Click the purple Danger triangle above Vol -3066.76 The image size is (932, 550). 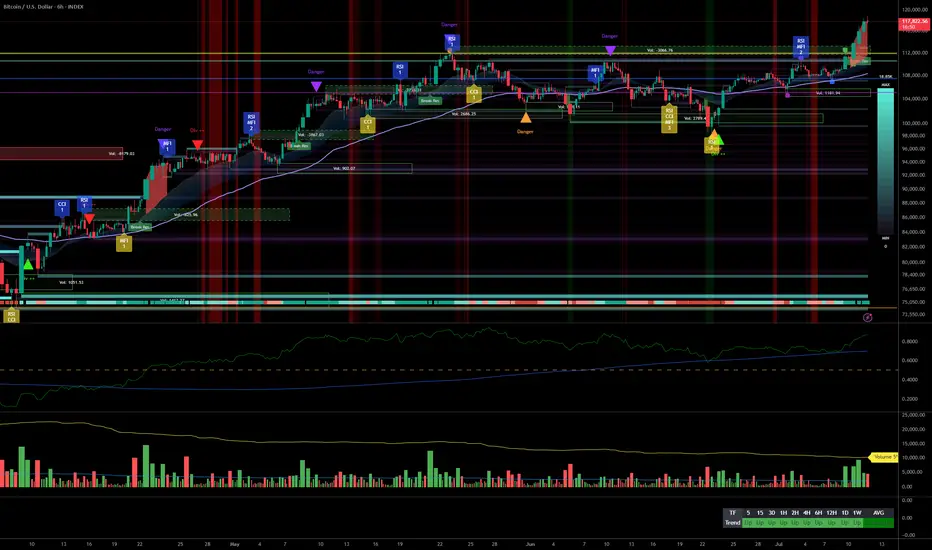tap(610, 51)
